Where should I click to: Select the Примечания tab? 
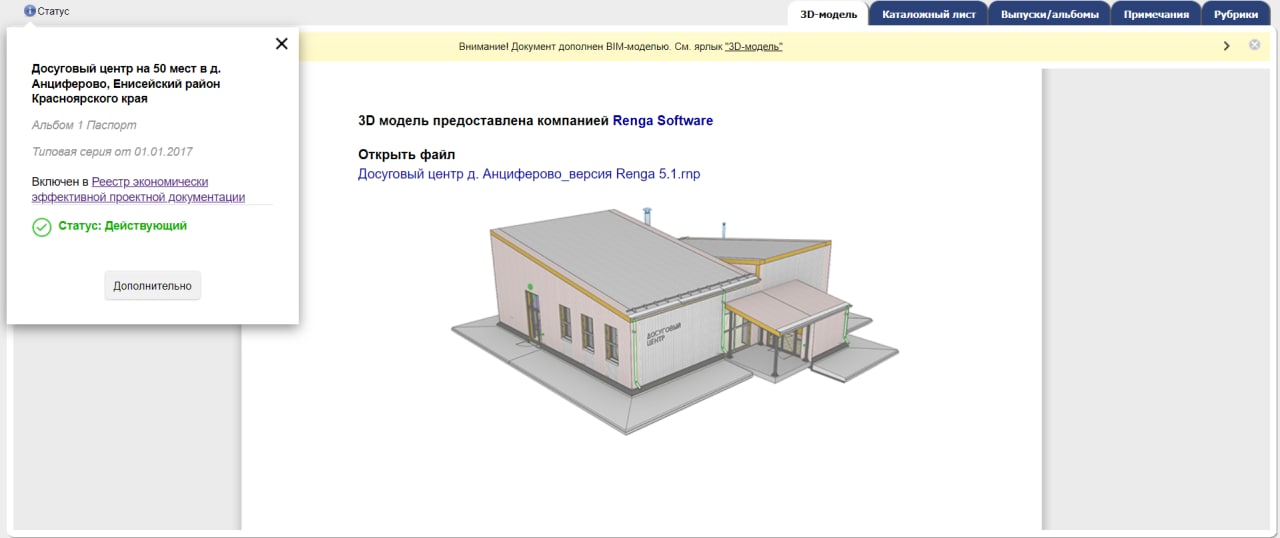[1156, 14]
